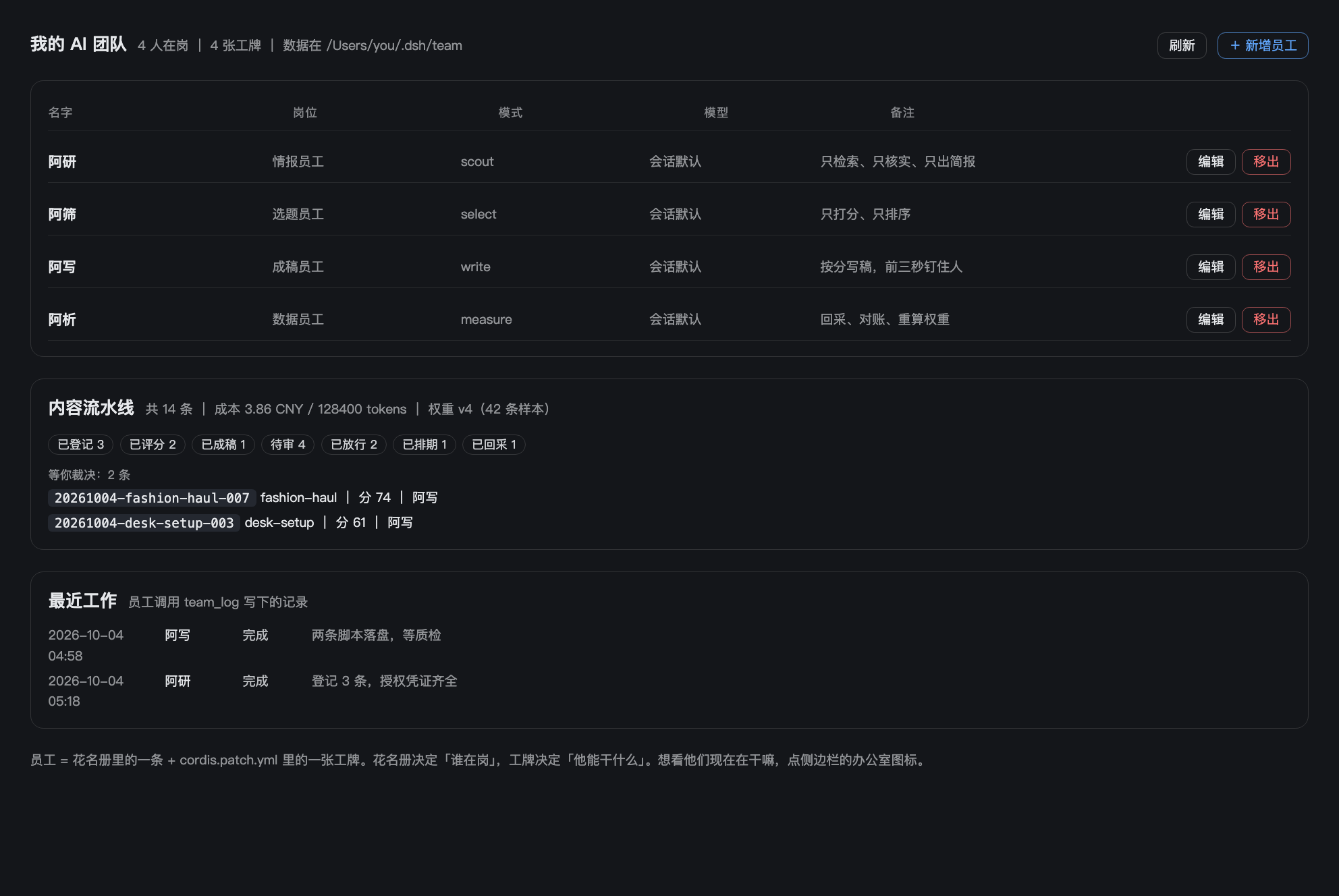Screen dimensions: 1339x896
Task: Select the name 阿析 in the table
Action: pos(62,320)
